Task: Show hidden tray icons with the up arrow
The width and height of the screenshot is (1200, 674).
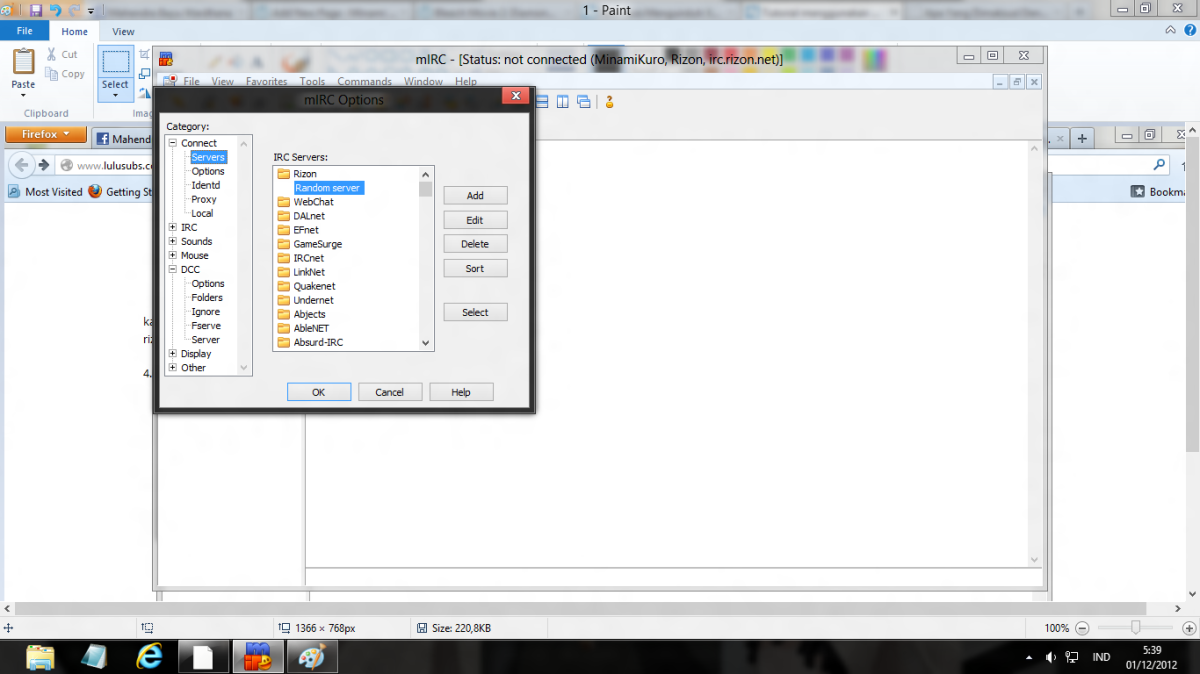Action: 1030,658
